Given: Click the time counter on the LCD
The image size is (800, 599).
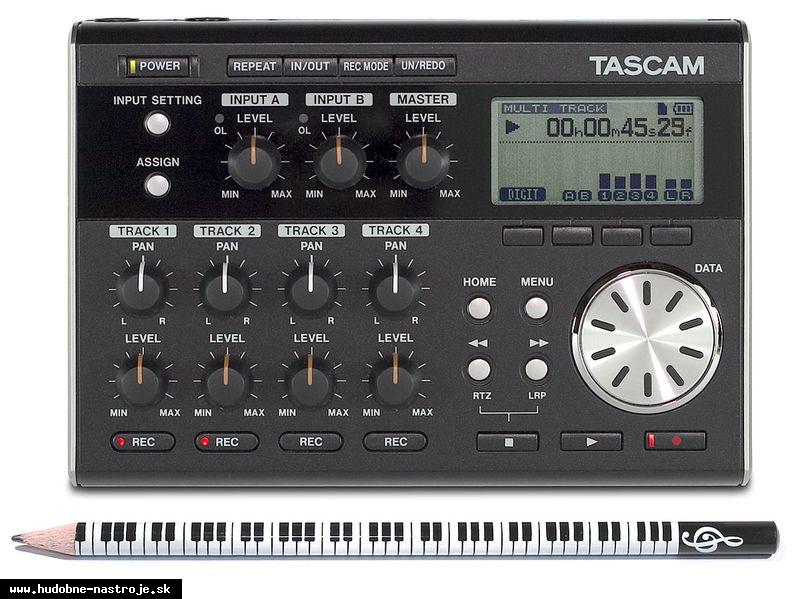Looking at the screenshot, I should (x=618, y=128).
